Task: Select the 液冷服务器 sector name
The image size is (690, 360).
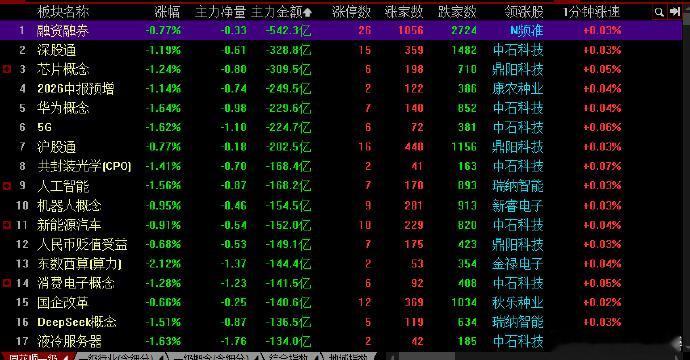Action: point(70,341)
